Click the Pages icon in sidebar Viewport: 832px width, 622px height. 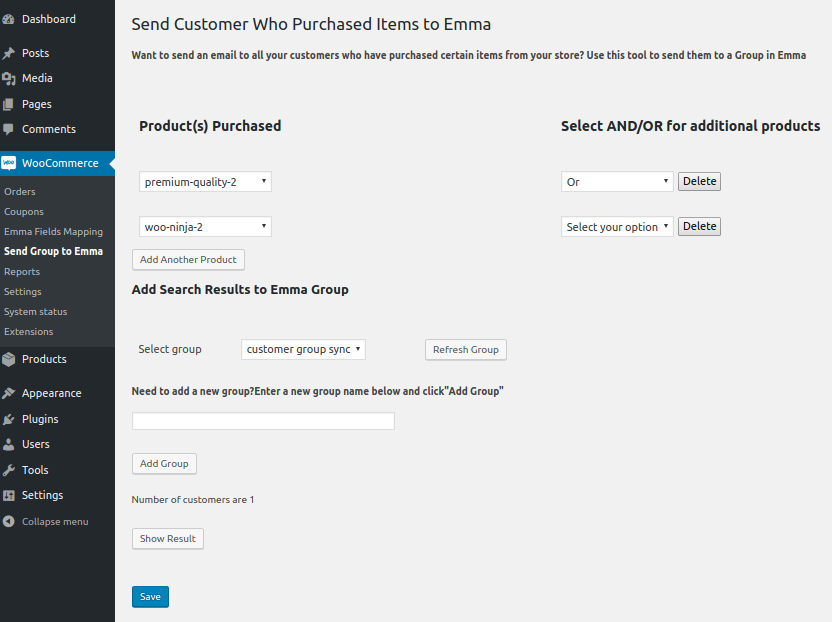[8, 105]
